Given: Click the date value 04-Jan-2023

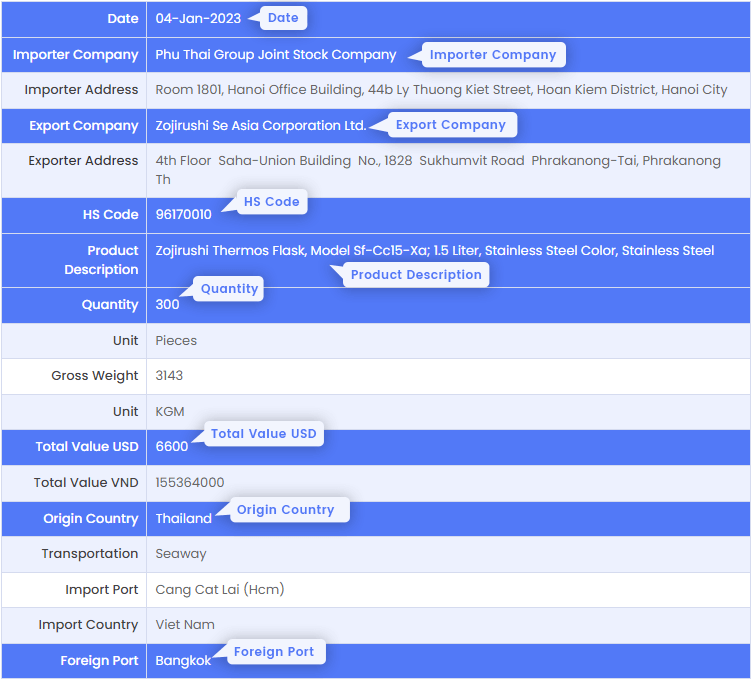Looking at the screenshot, I should click(x=198, y=19).
